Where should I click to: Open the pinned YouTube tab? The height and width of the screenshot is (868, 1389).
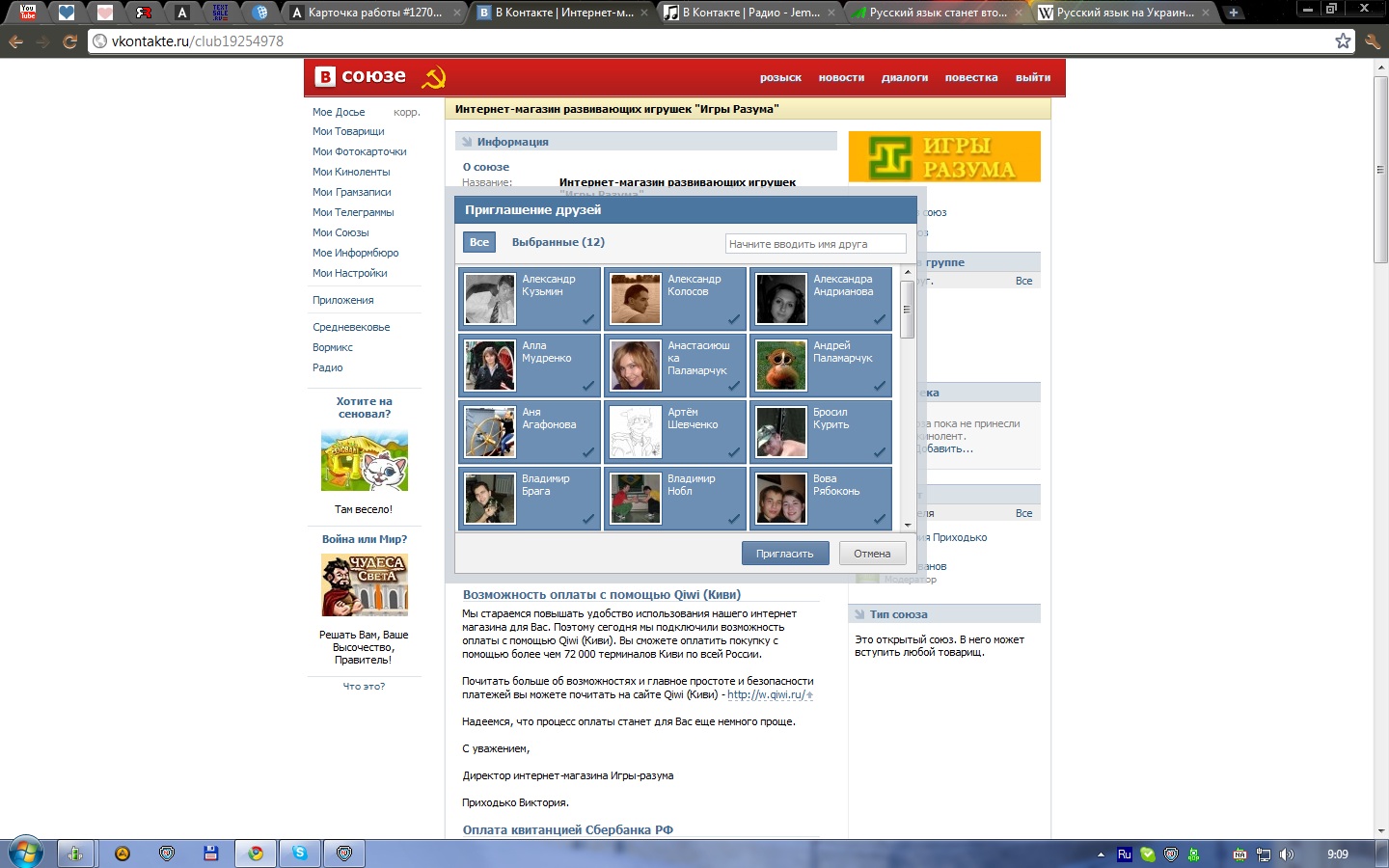click(x=28, y=13)
